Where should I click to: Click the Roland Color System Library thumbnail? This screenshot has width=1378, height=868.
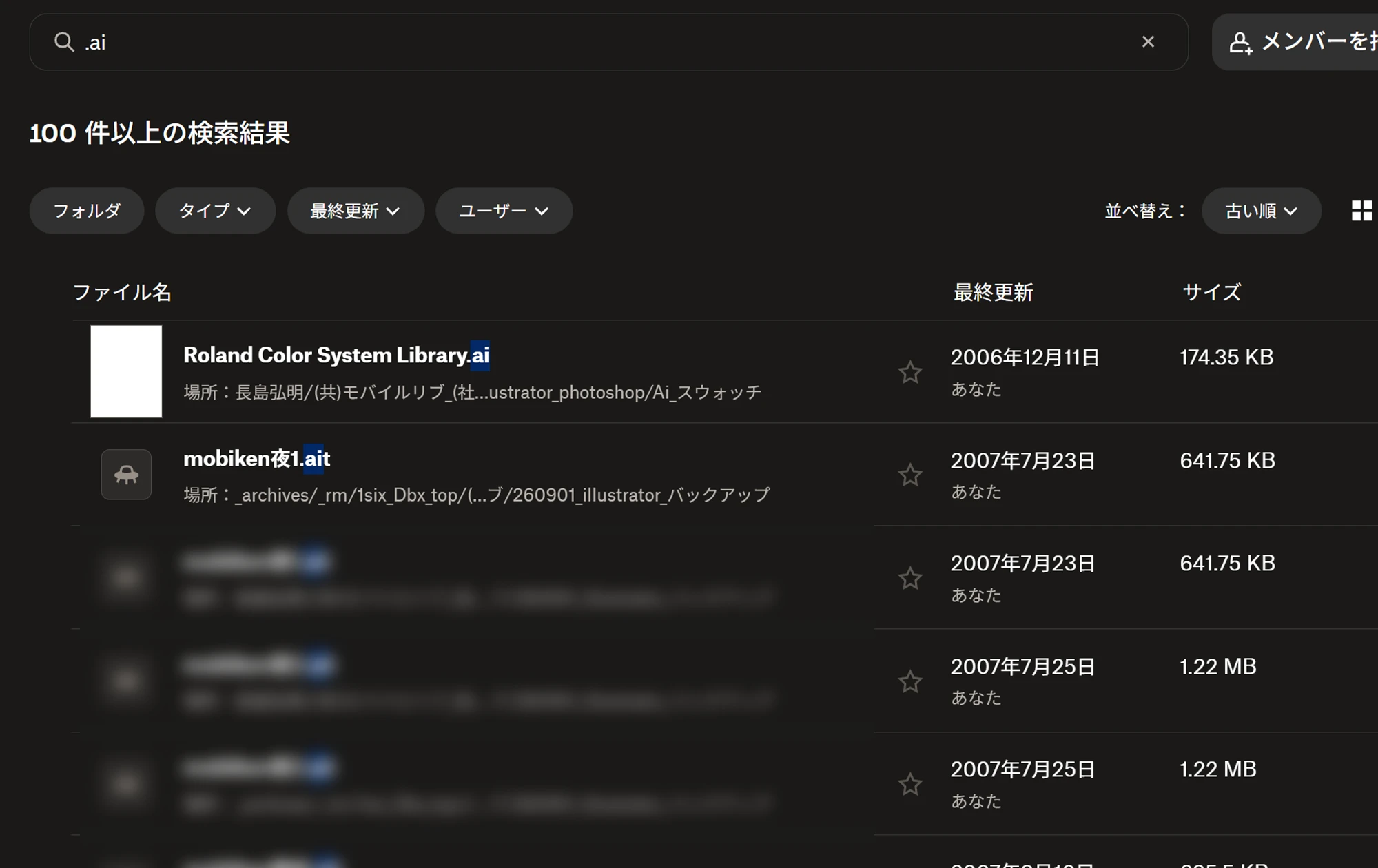pos(126,371)
